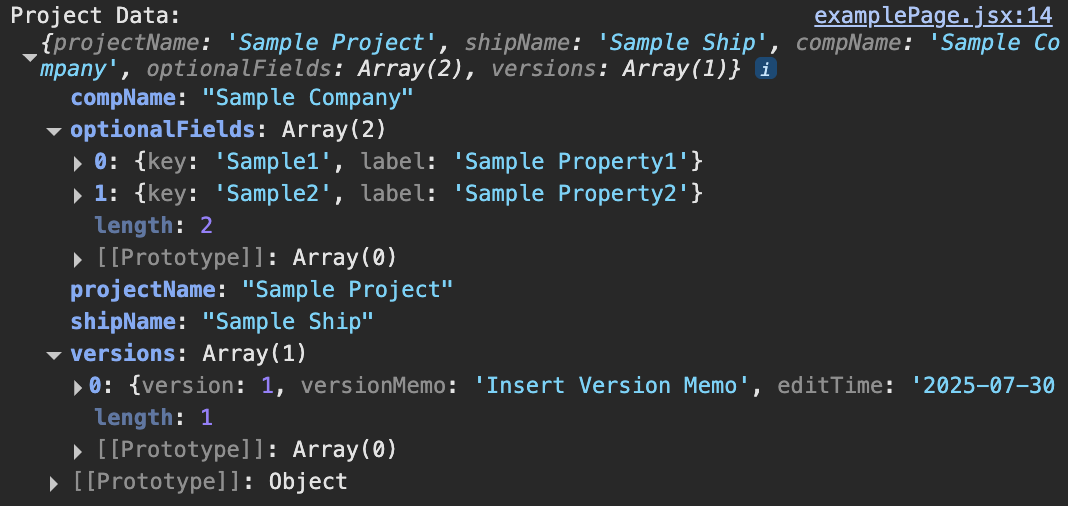
Task: Expand optionalFields item 0 (Sample1)
Action: pyautogui.click(x=78, y=162)
